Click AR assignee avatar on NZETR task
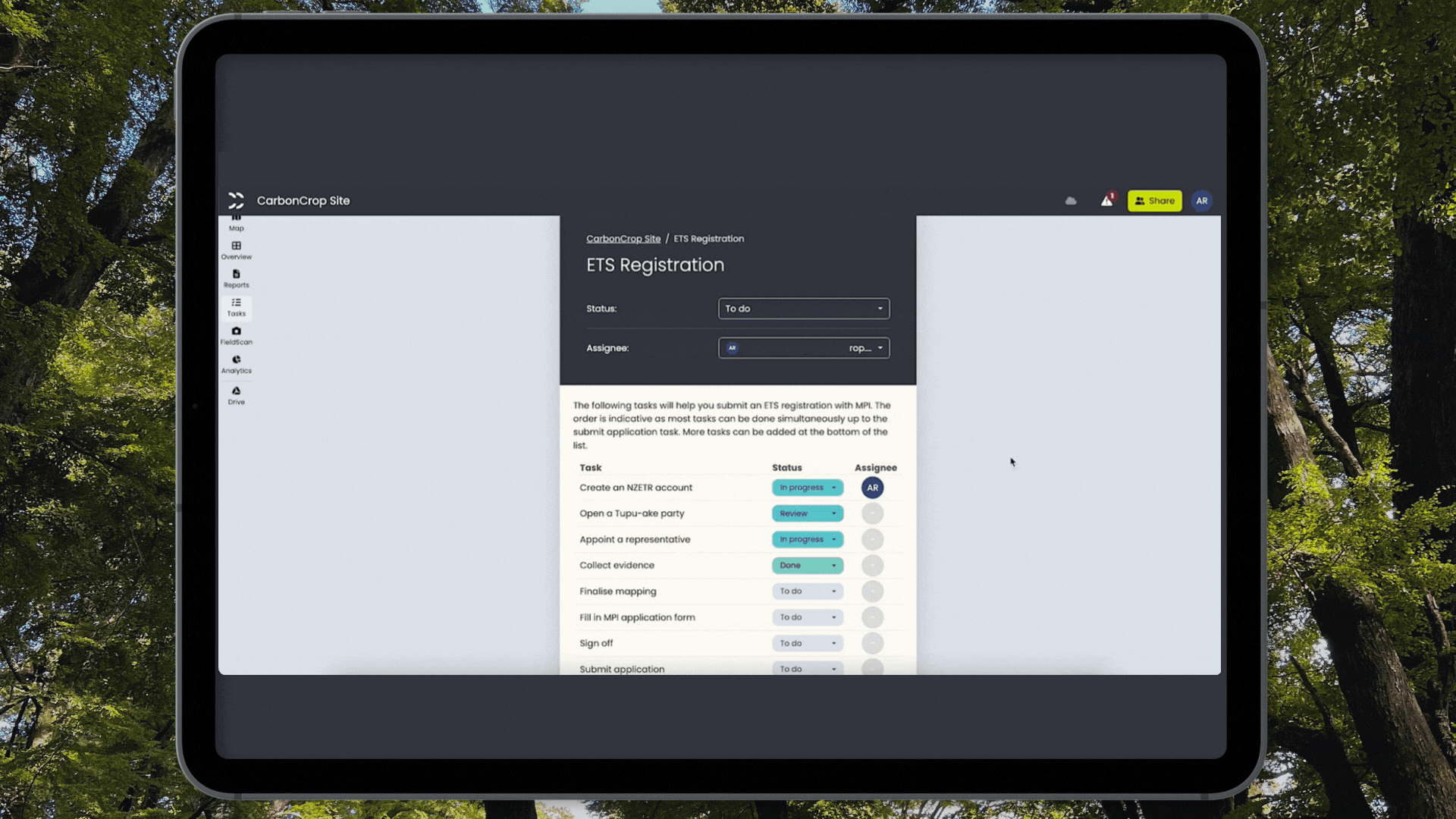 click(872, 488)
